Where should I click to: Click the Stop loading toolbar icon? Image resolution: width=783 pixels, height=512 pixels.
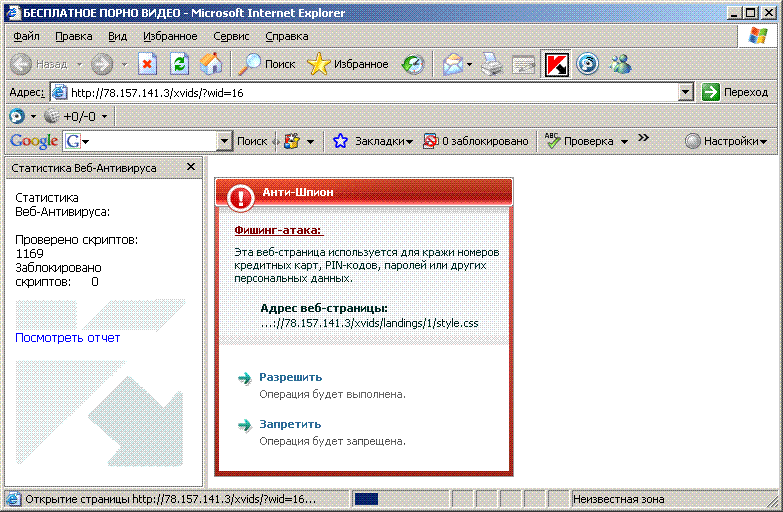(x=148, y=64)
